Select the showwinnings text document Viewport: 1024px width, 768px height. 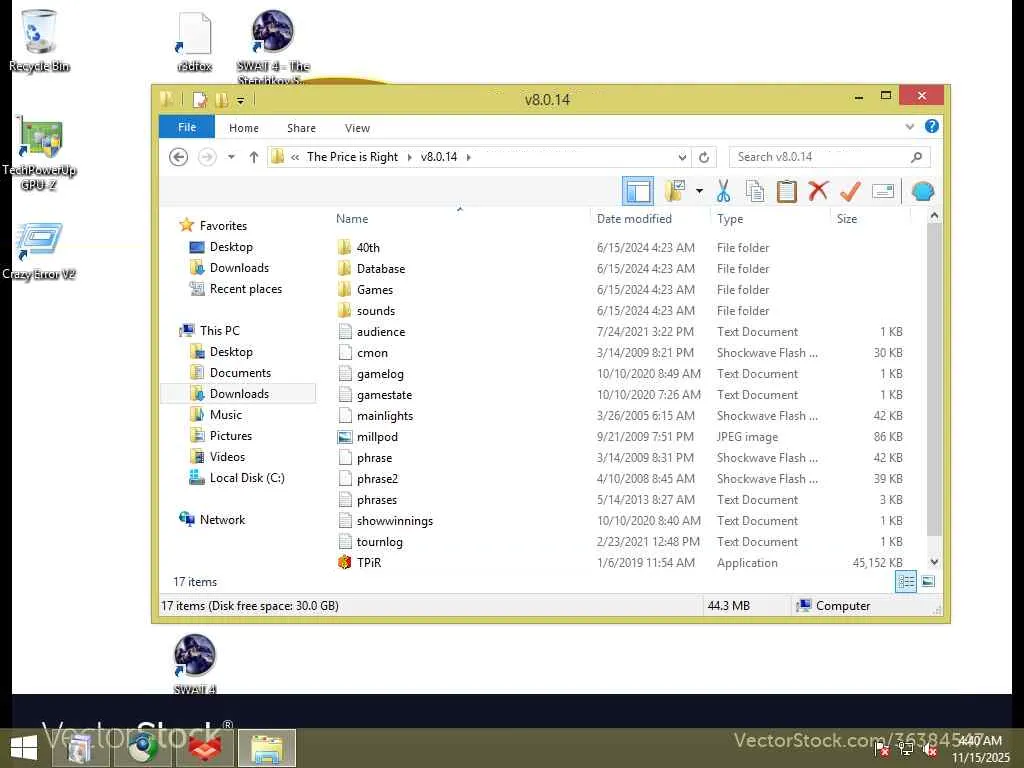pyautogui.click(x=394, y=520)
